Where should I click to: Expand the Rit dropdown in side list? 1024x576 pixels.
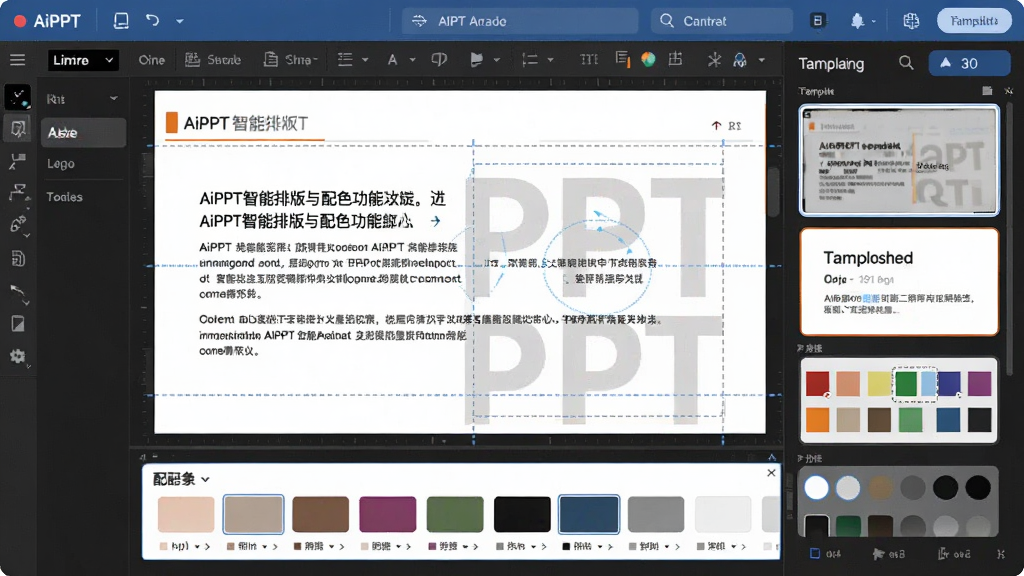click(x=114, y=99)
